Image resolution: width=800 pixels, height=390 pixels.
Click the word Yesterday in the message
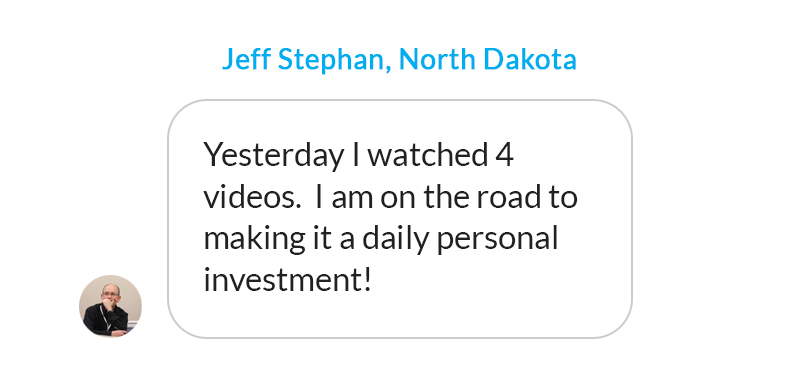(x=273, y=155)
